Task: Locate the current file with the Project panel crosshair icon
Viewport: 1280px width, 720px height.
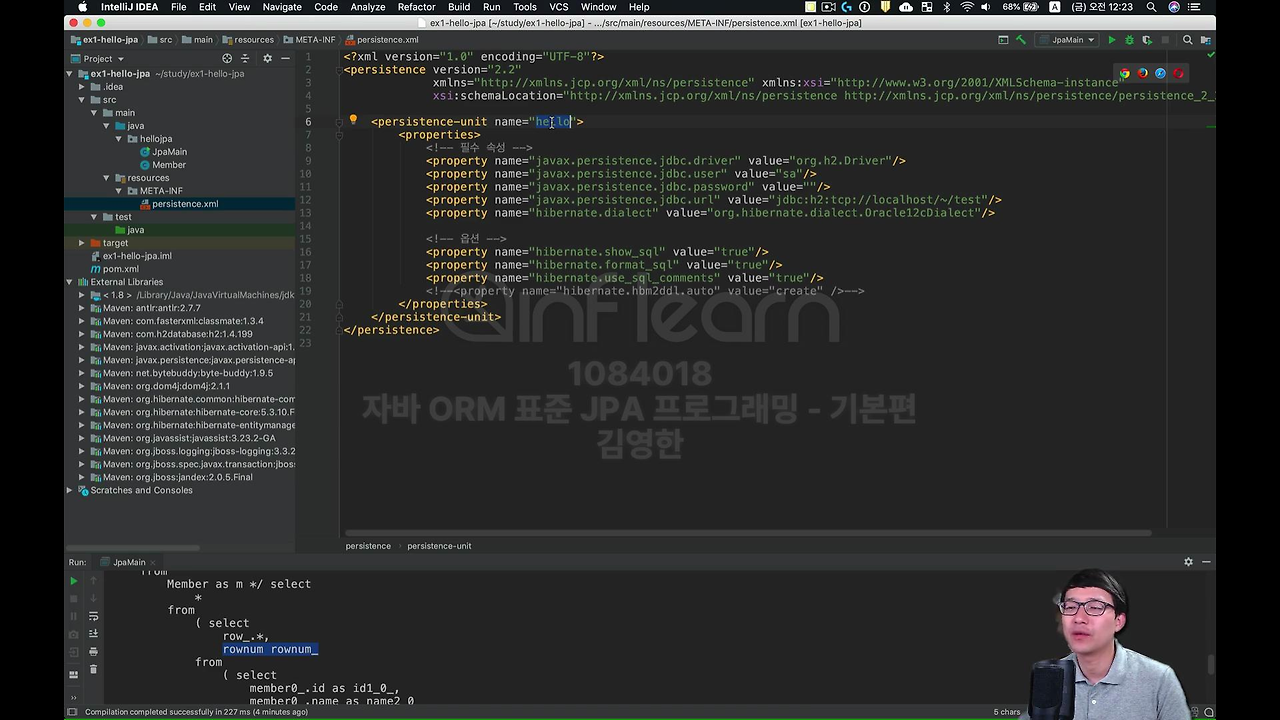Action: coord(228,58)
